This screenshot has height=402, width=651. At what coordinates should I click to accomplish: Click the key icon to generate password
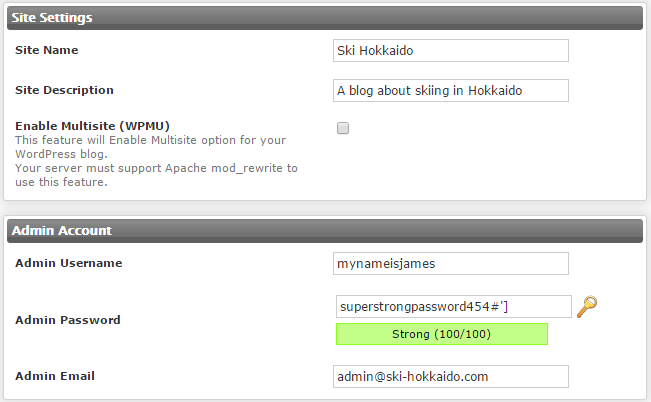tap(587, 306)
